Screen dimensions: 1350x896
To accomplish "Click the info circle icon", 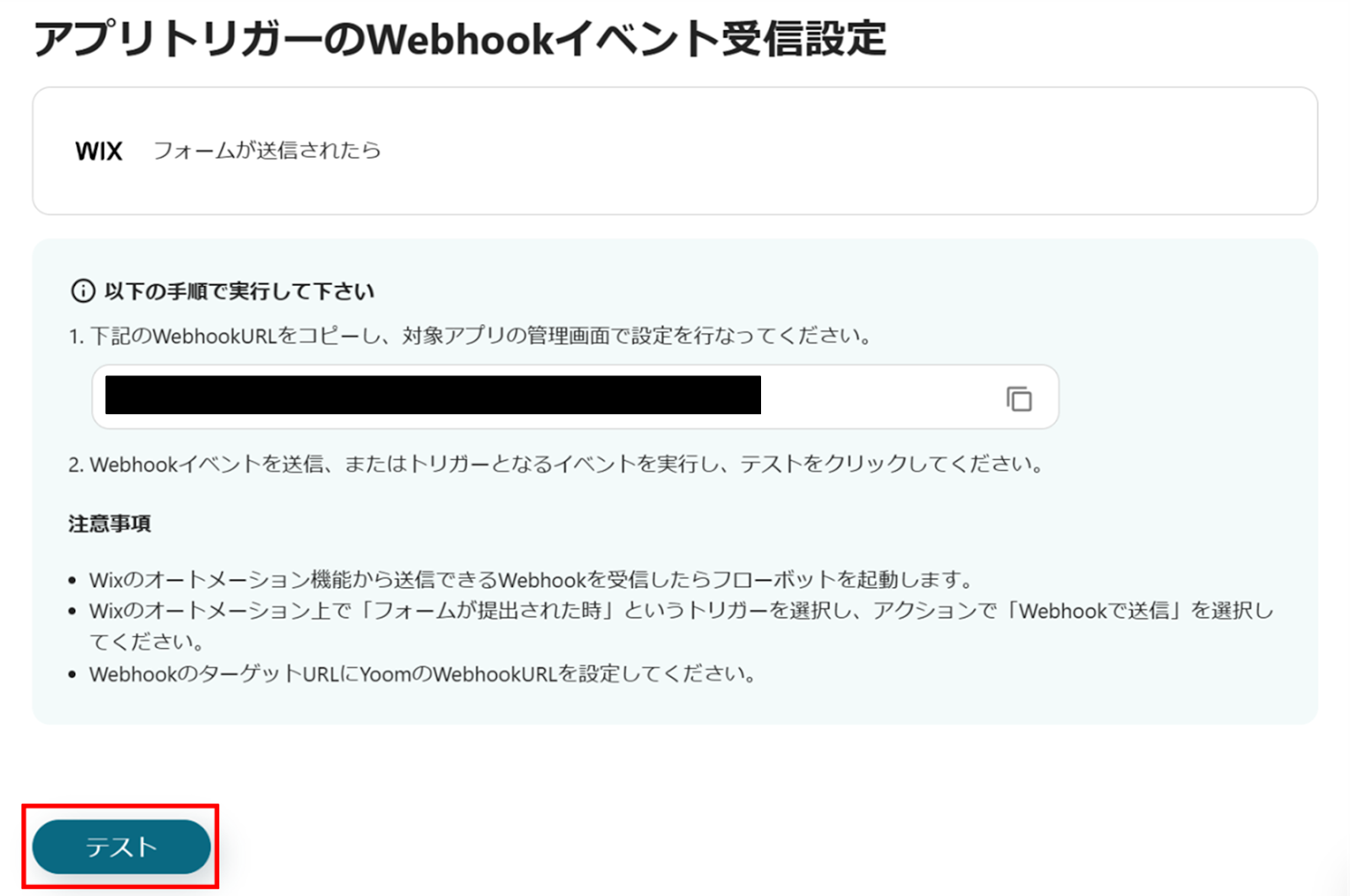I will [83, 292].
